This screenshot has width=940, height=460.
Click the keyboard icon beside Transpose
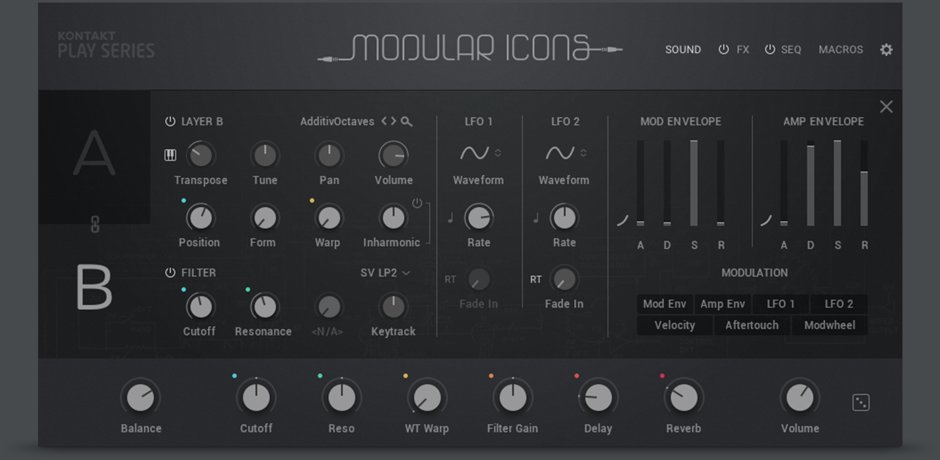[170, 155]
